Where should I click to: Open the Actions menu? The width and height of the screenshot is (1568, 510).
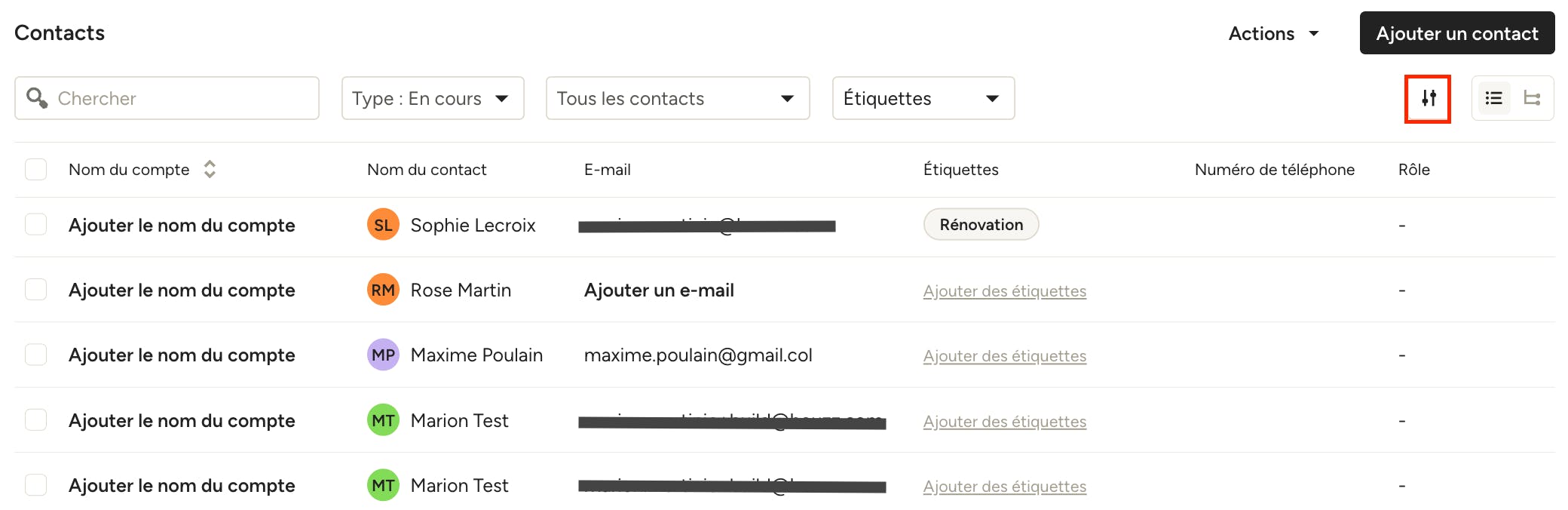tap(1274, 33)
